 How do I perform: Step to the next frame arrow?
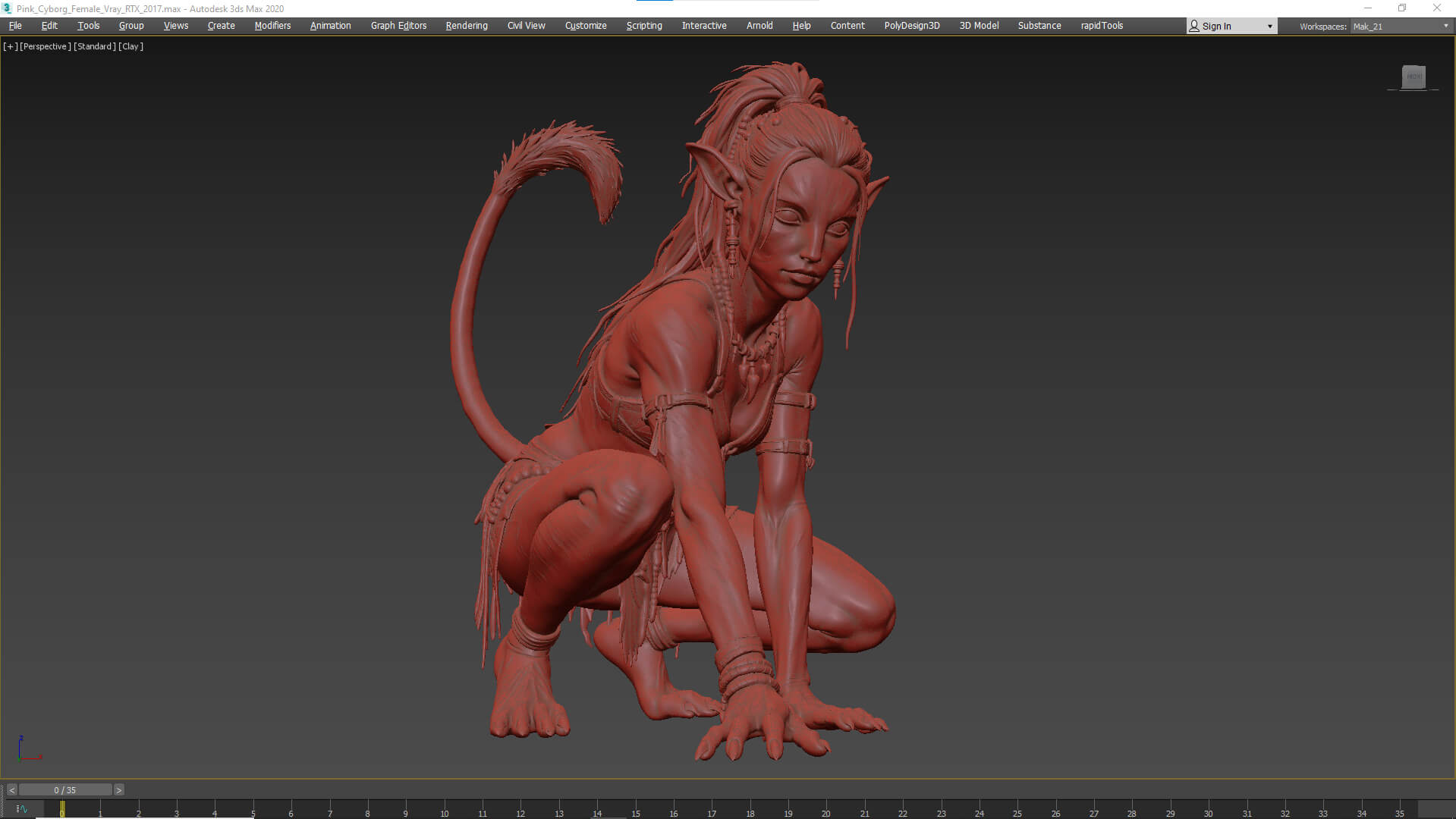[118, 790]
